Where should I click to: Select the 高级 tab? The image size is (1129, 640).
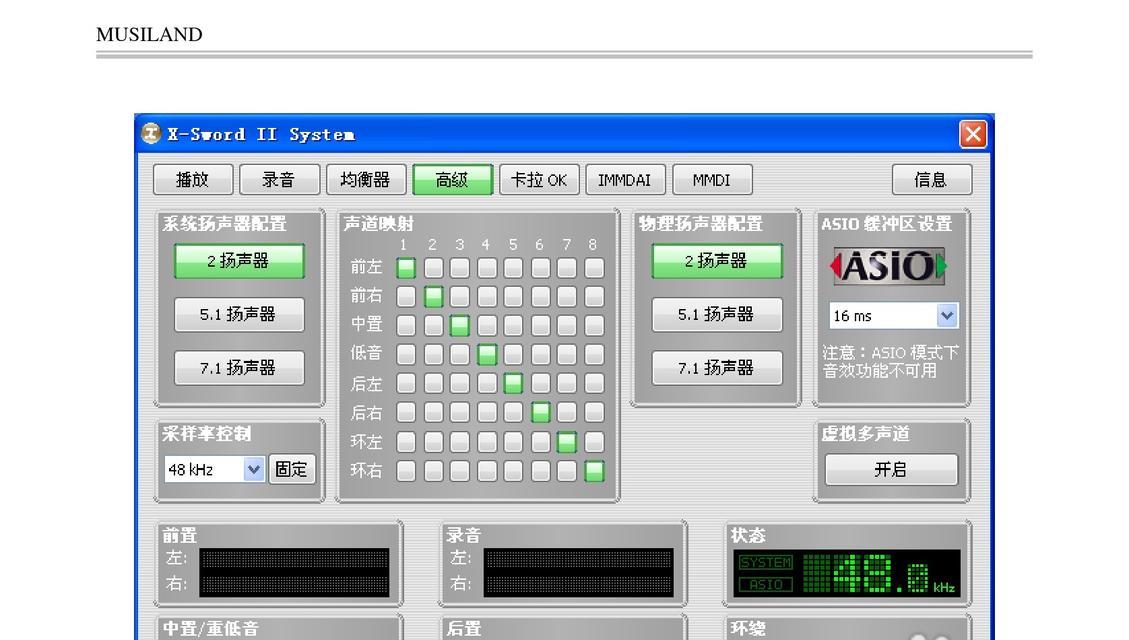(x=452, y=180)
